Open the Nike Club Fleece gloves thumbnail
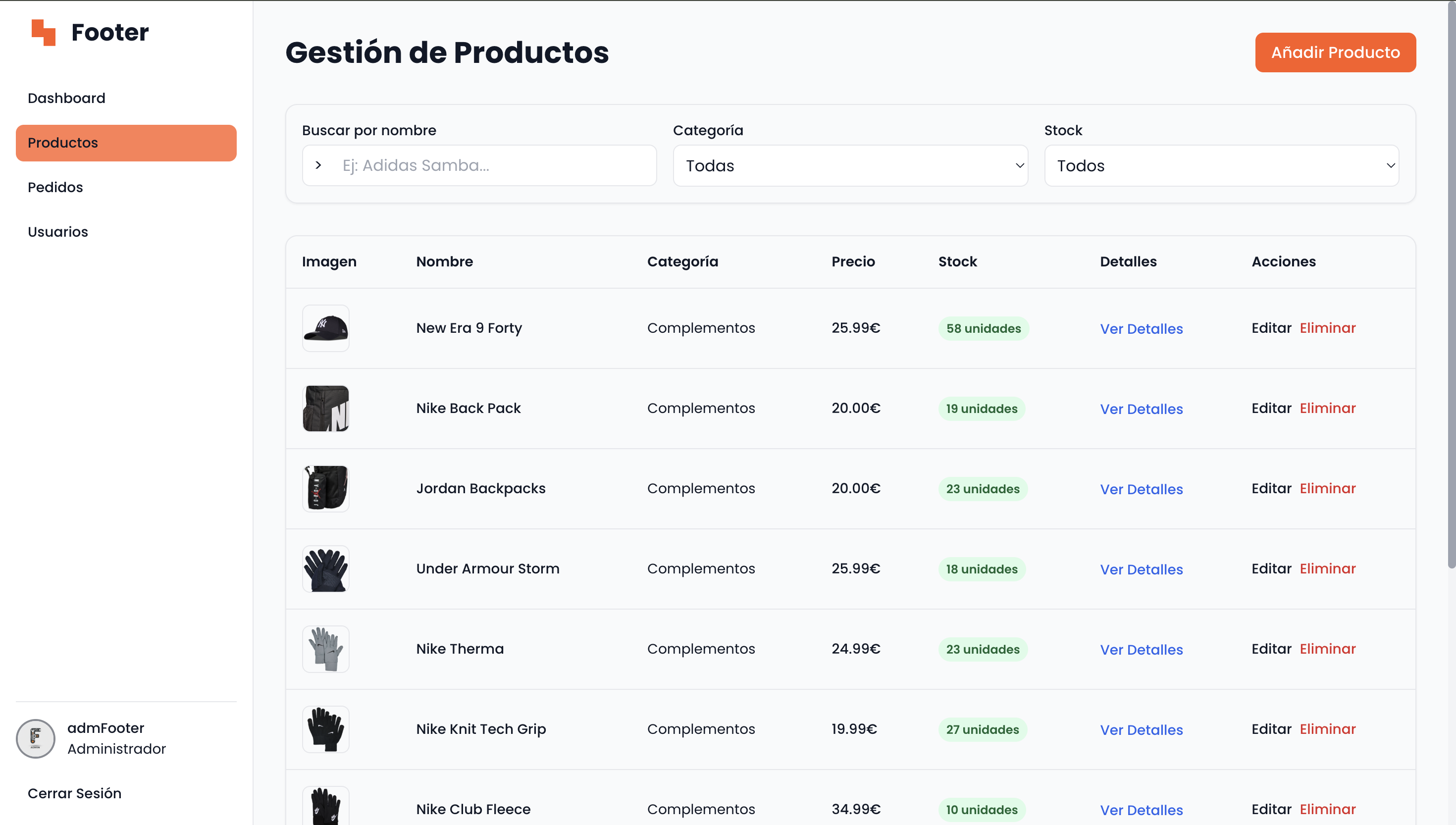Screen dimensions: 1456x825 pyautogui.click(x=326, y=806)
